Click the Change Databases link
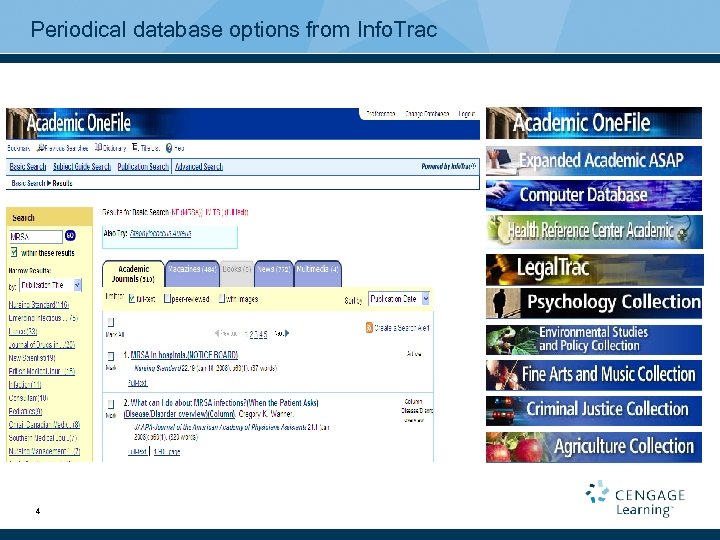Screen dimensions: 720x540 click(x=427, y=113)
